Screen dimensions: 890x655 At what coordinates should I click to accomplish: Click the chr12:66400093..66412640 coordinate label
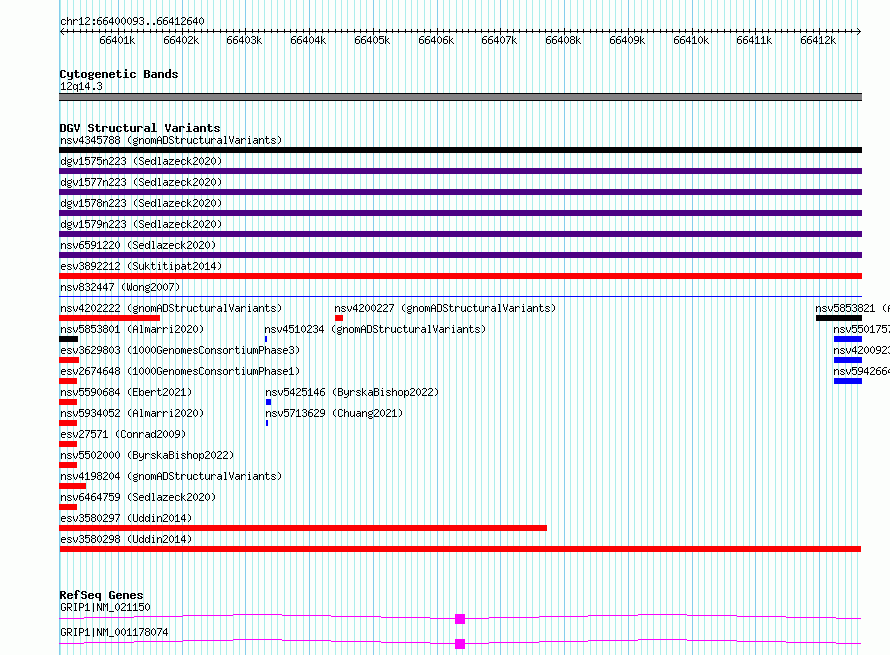tap(132, 21)
